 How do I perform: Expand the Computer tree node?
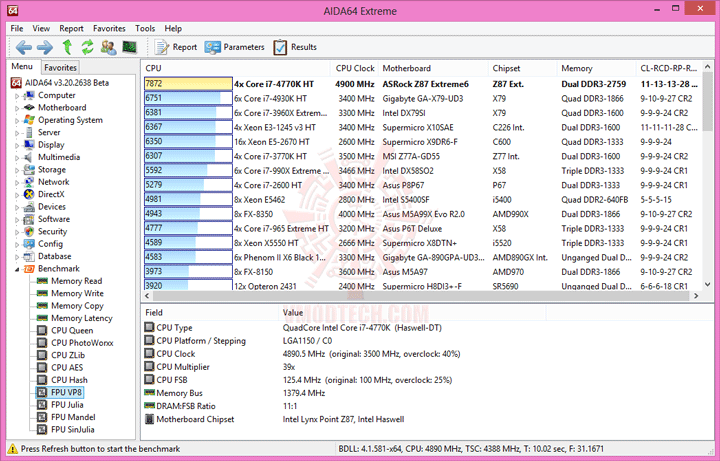coord(17,96)
